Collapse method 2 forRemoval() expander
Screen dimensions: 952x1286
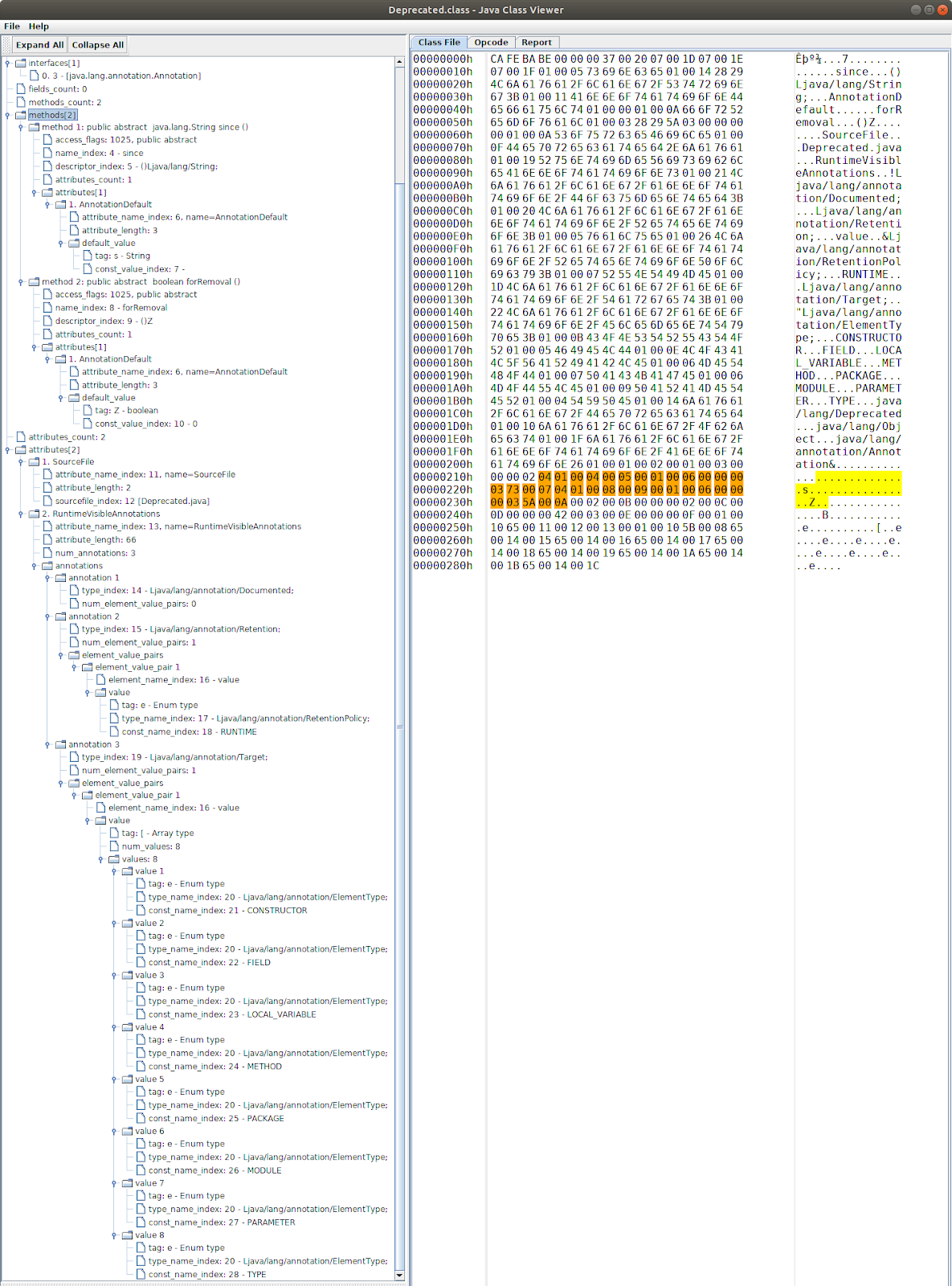21,281
